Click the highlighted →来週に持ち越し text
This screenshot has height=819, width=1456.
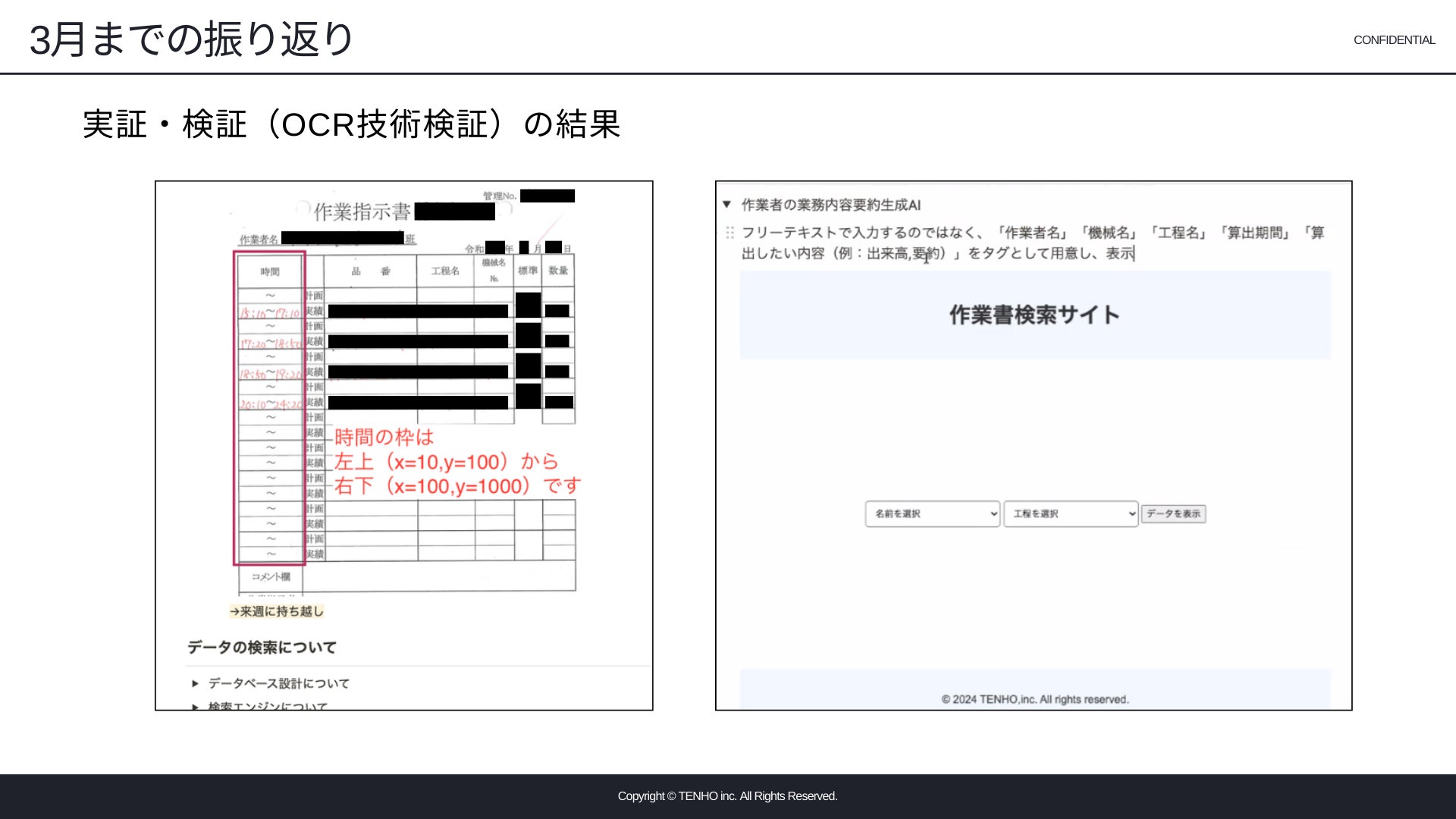(277, 611)
